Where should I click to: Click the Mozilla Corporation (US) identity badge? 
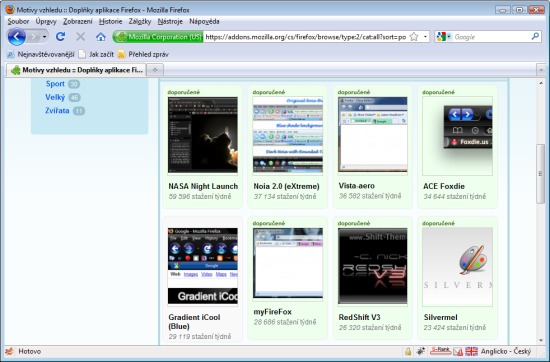pos(159,37)
